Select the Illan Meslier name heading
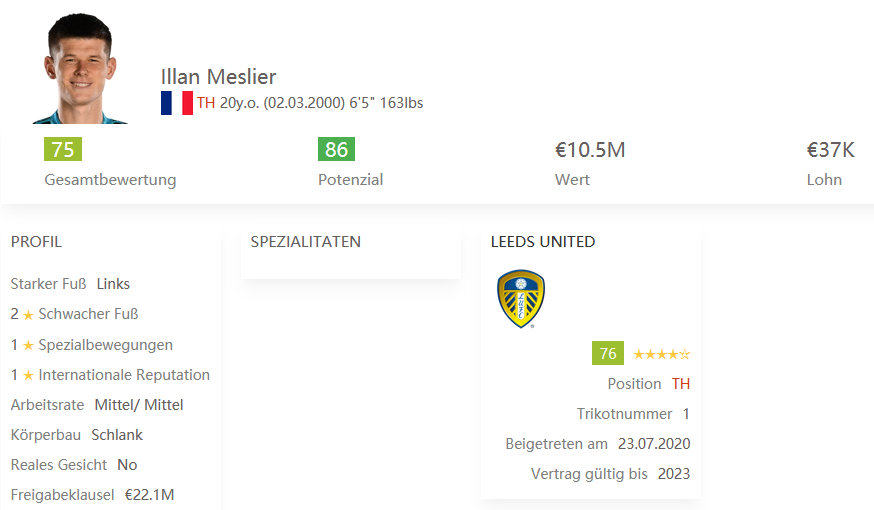Image resolution: width=874 pixels, height=510 pixels. point(218,77)
